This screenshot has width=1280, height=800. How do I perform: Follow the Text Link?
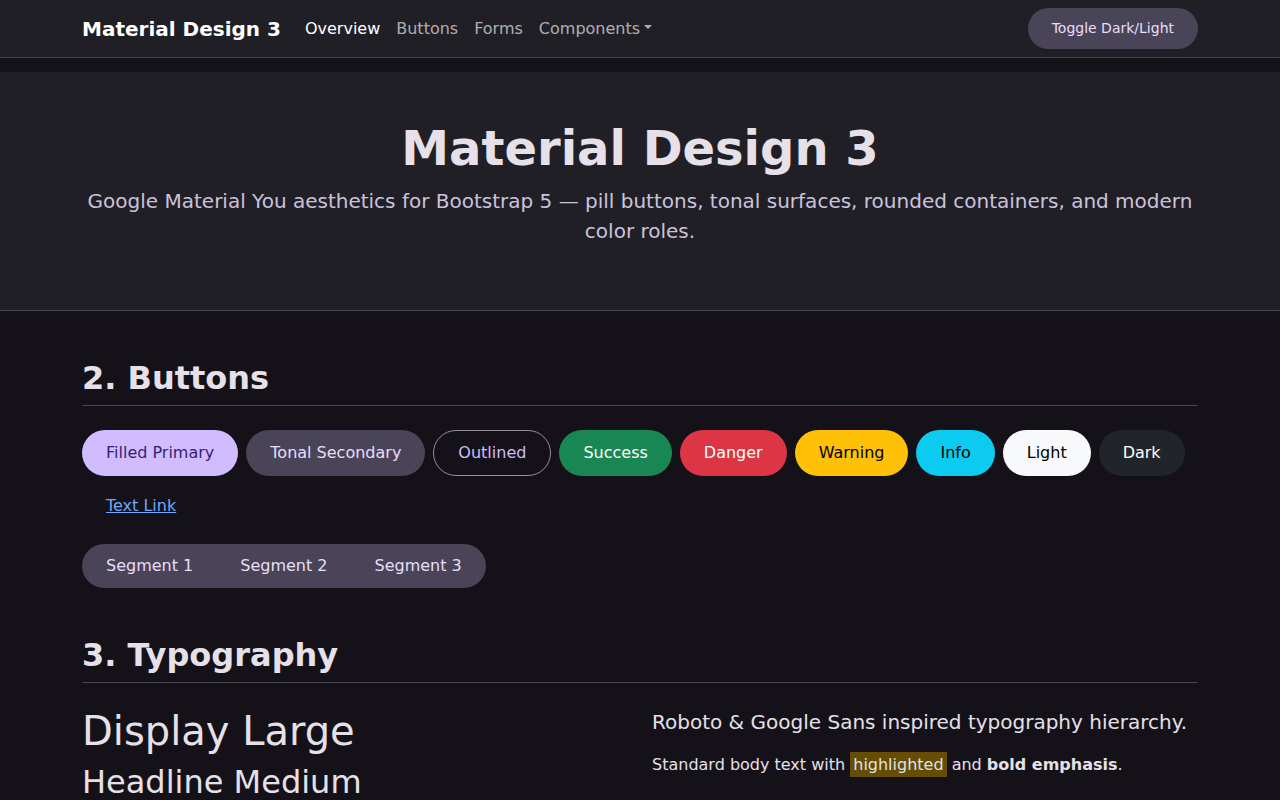(x=141, y=506)
